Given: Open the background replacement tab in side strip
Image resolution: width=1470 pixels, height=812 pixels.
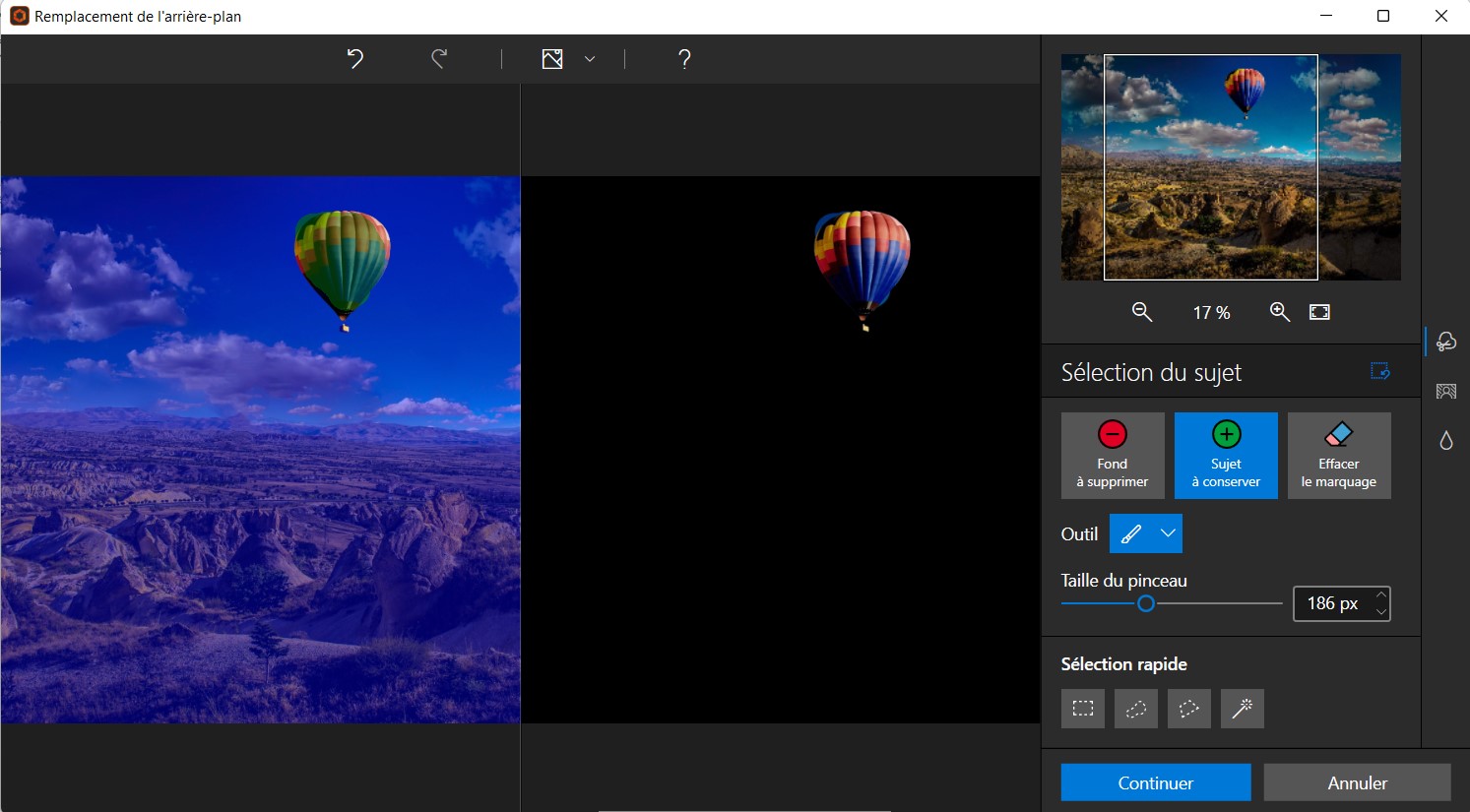Looking at the screenshot, I should coord(1446,391).
